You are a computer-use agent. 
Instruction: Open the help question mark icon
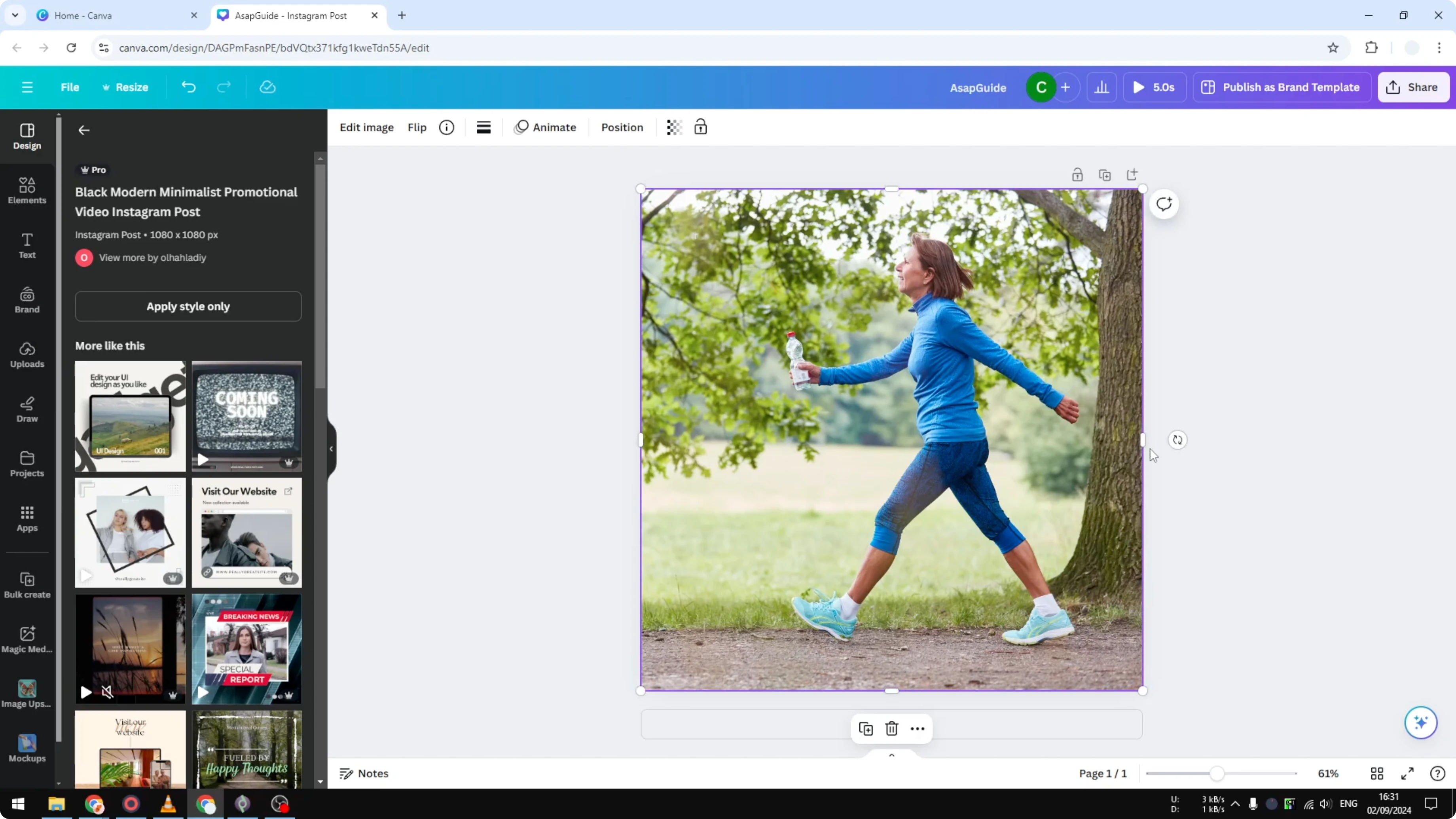[1437, 774]
